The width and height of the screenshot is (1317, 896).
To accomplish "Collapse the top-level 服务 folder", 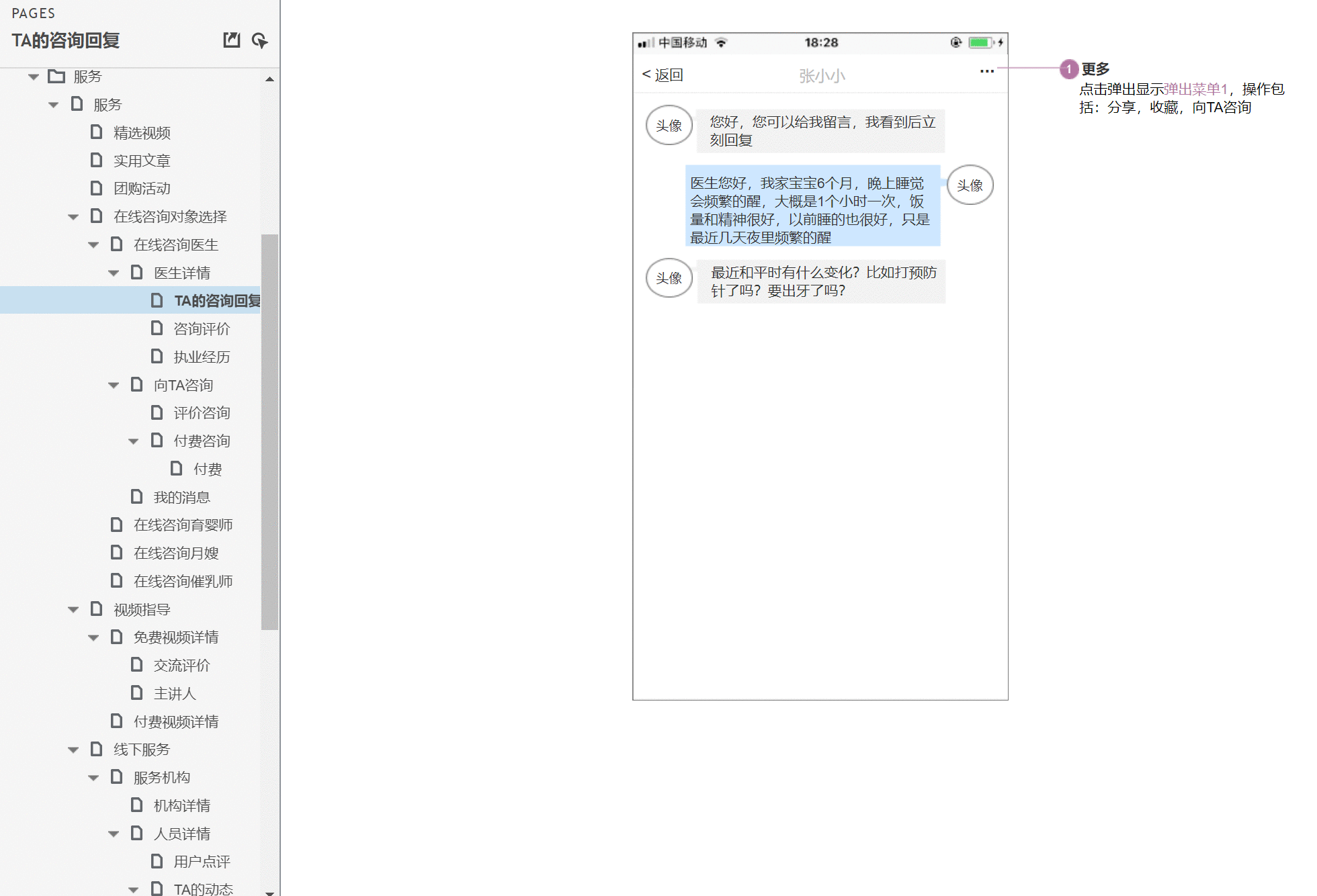I will click(x=34, y=77).
